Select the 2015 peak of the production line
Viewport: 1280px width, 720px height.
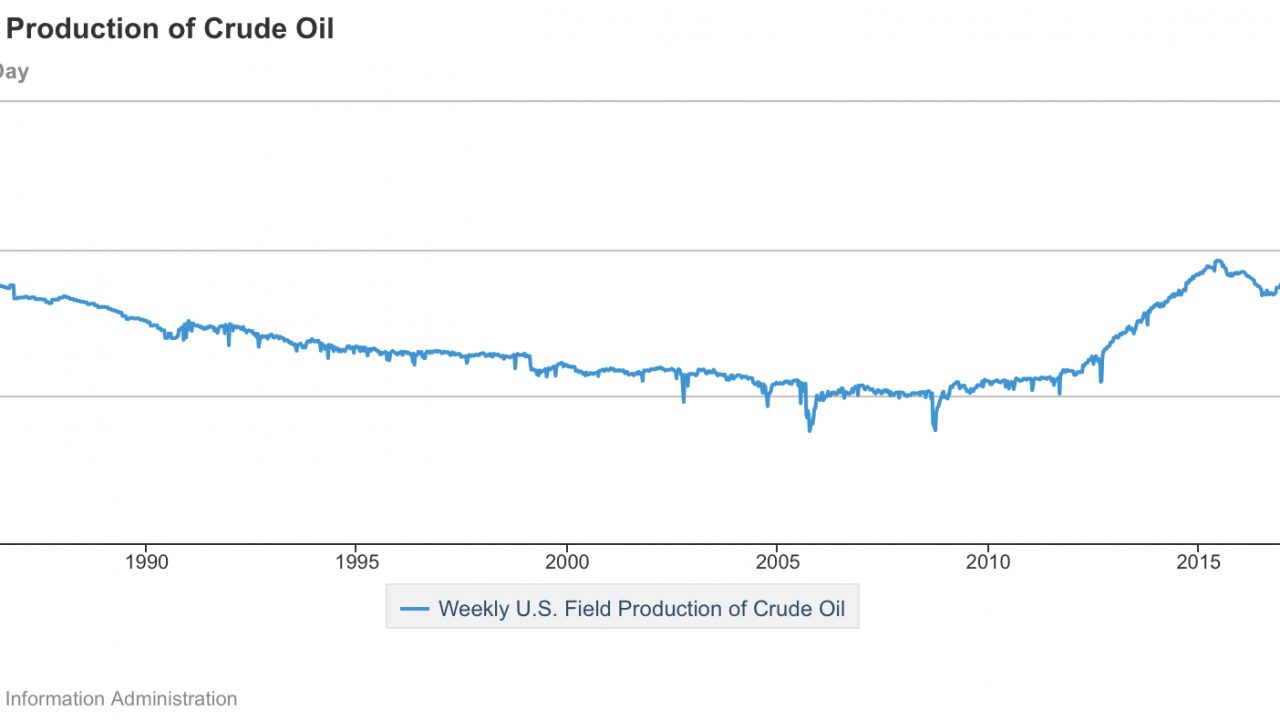click(x=1216, y=261)
